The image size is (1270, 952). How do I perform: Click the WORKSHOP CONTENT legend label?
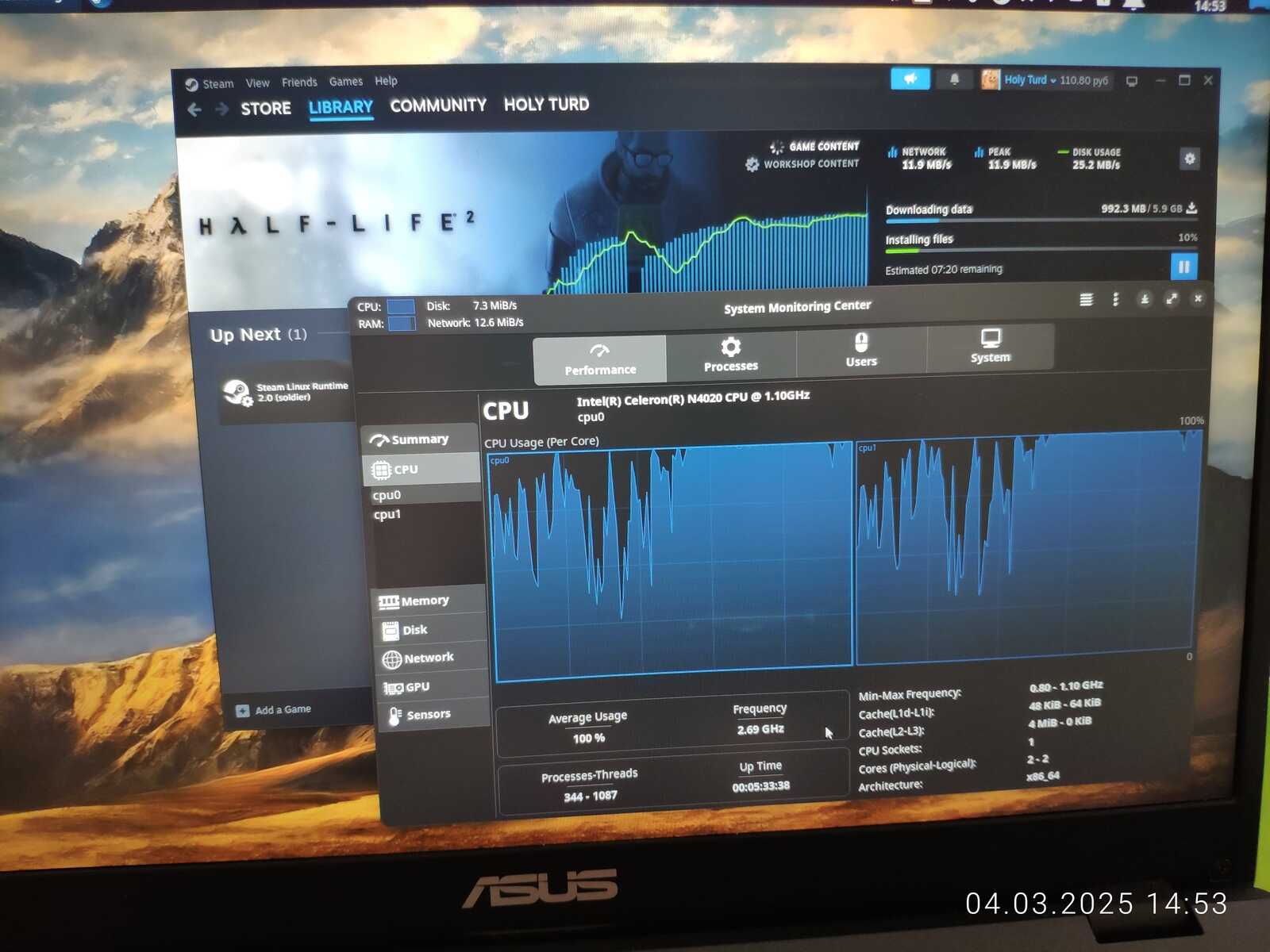click(x=811, y=164)
